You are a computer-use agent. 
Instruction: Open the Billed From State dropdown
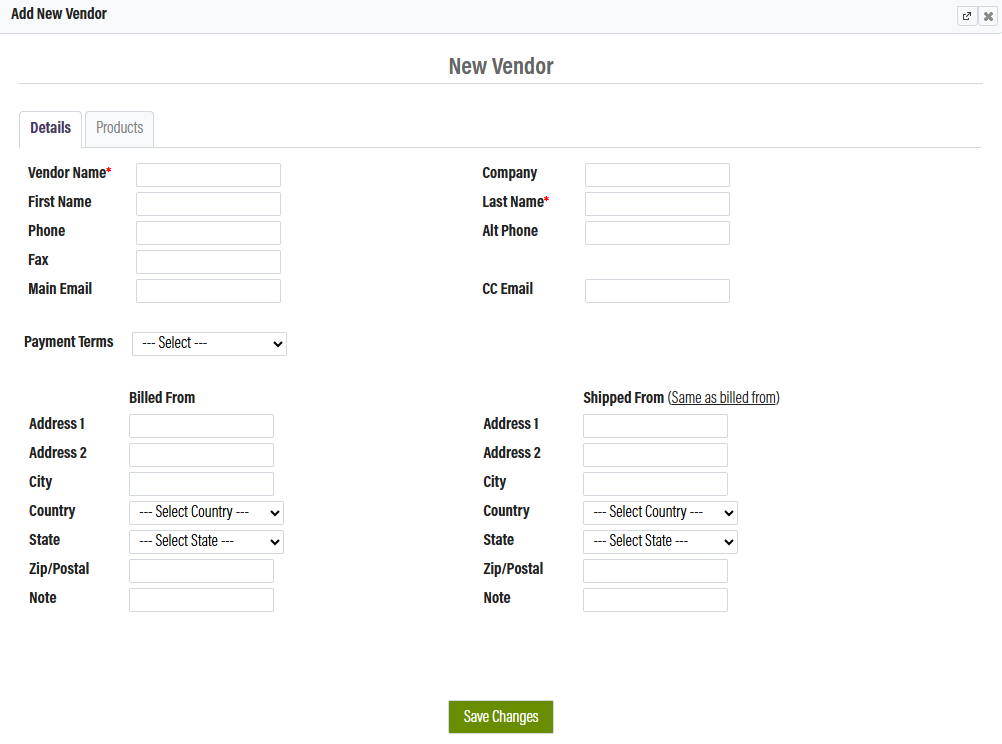click(206, 541)
